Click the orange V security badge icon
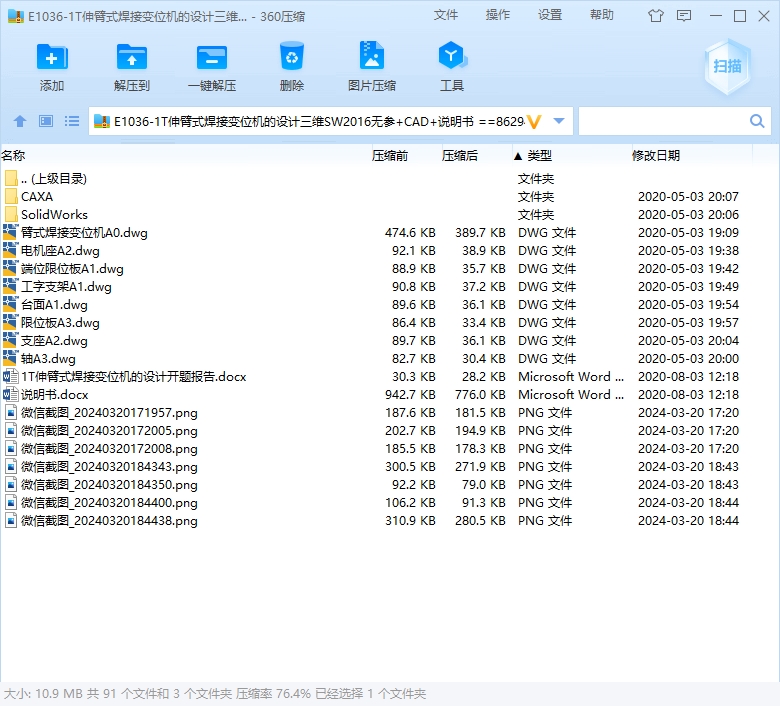 click(534, 121)
